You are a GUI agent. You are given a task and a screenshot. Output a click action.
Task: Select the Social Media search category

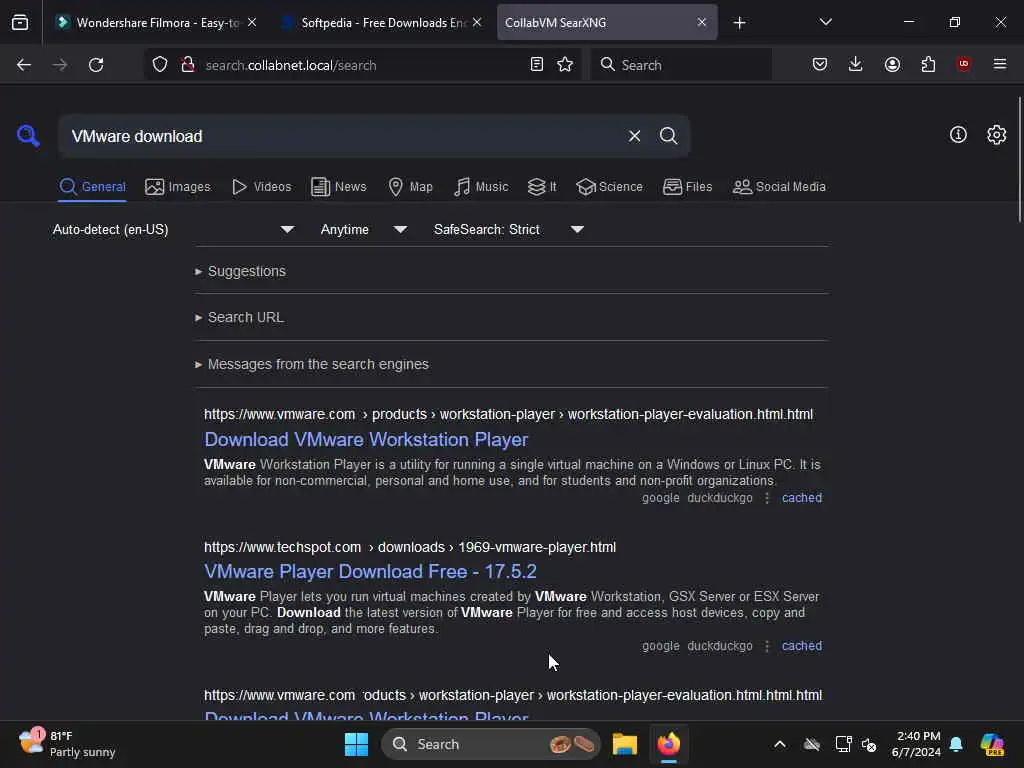779,187
